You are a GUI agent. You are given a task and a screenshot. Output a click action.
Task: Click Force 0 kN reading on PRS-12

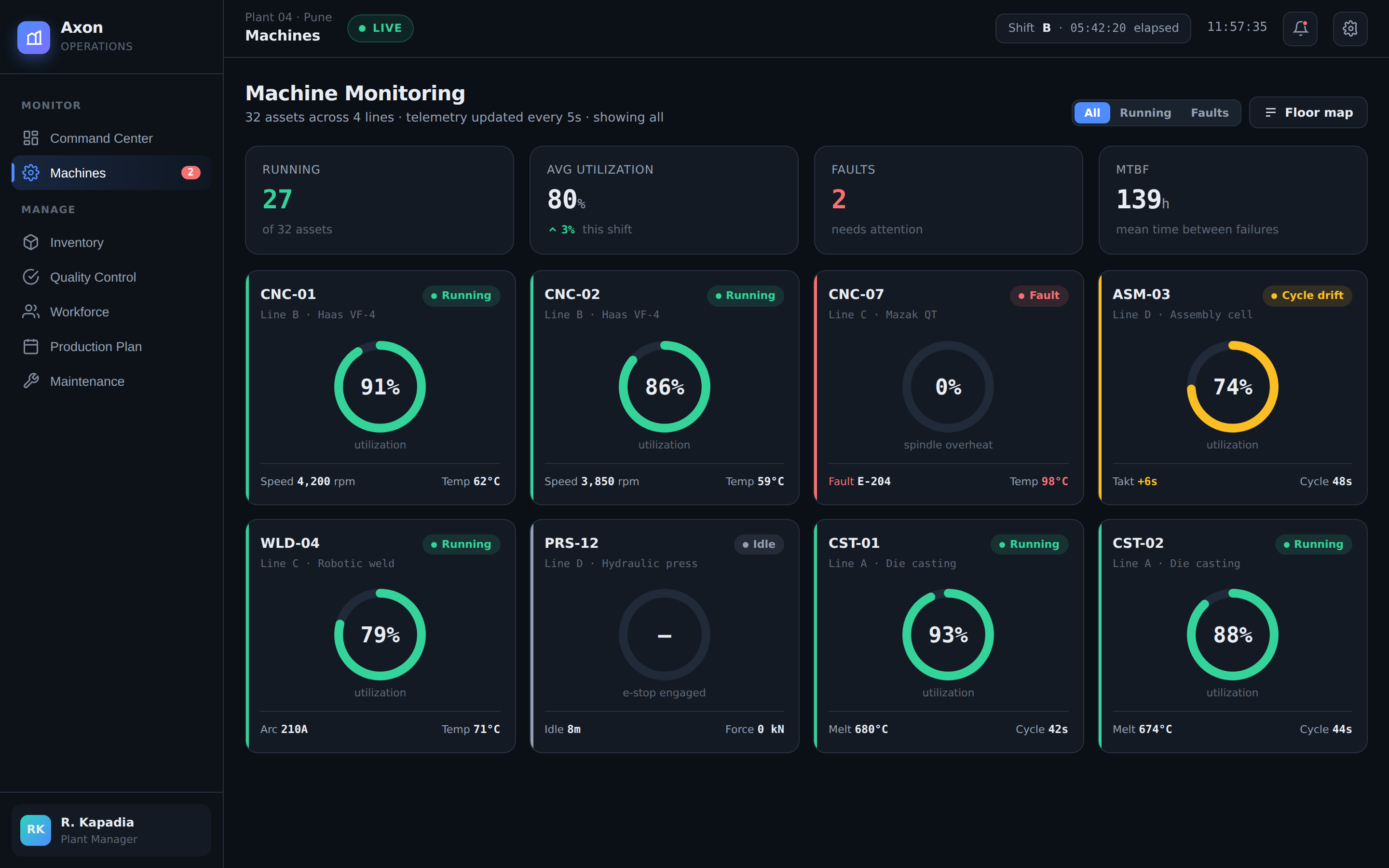[755, 729]
